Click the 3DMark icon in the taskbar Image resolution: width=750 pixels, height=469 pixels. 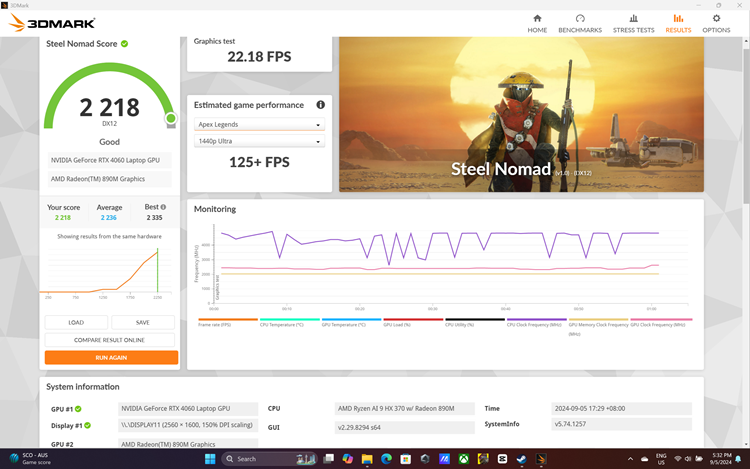[x=541, y=459]
